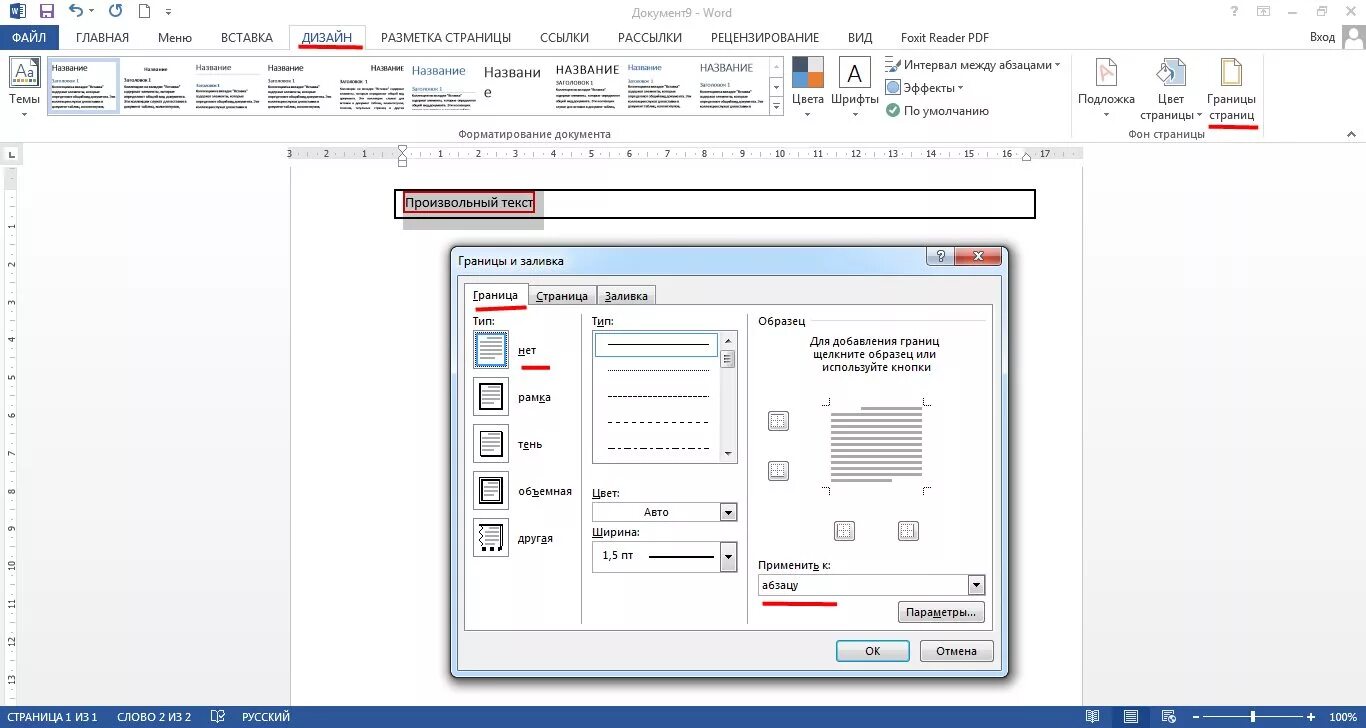Click the Redo arrow icon
Image resolution: width=1366 pixels, height=728 pixels.
click(x=115, y=12)
